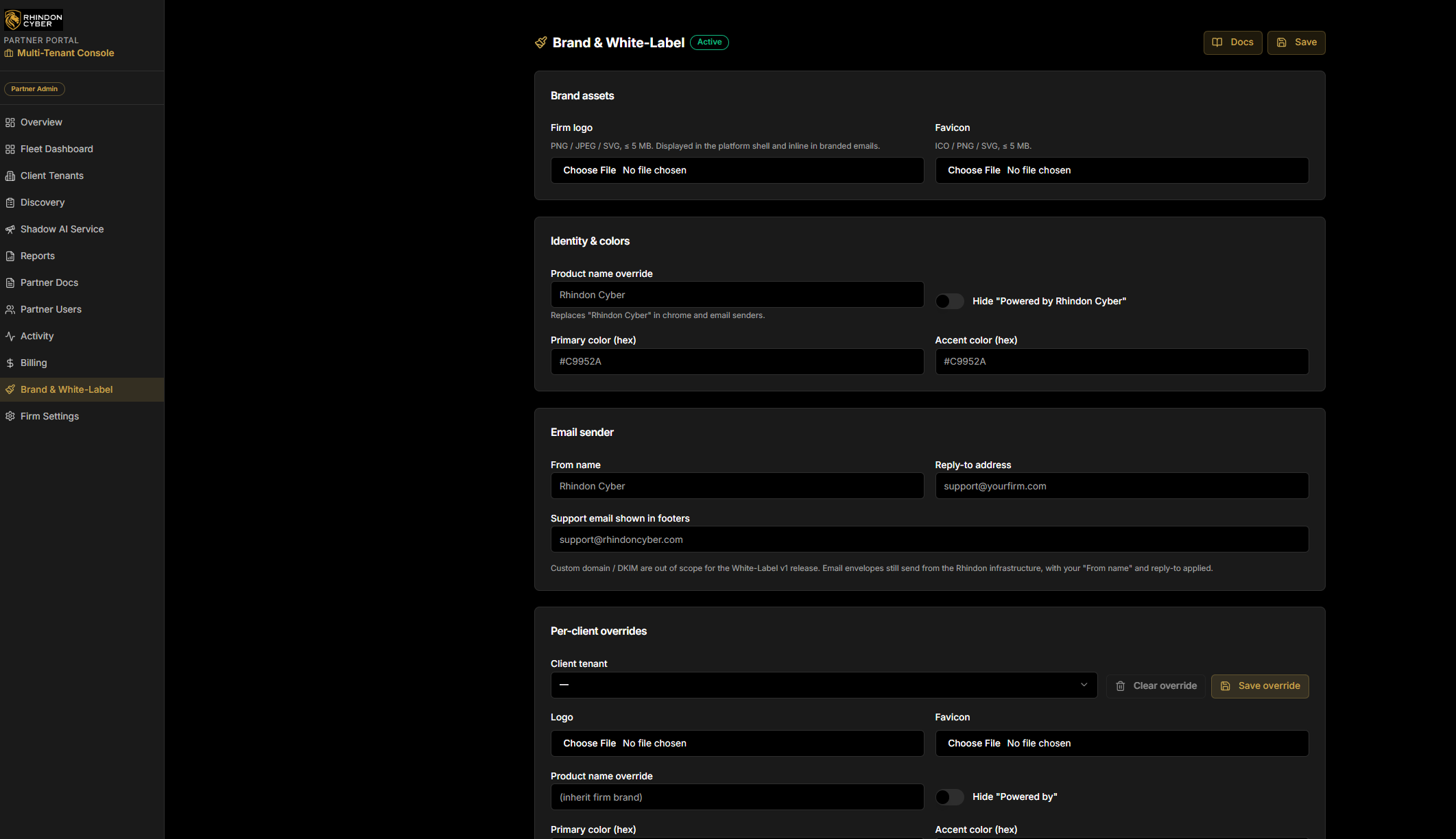The height and width of the screenshot is (839, 1456).
Task: Click the Discovery clipboard icon
Action: pyautogui.click(x=10, y=203)
